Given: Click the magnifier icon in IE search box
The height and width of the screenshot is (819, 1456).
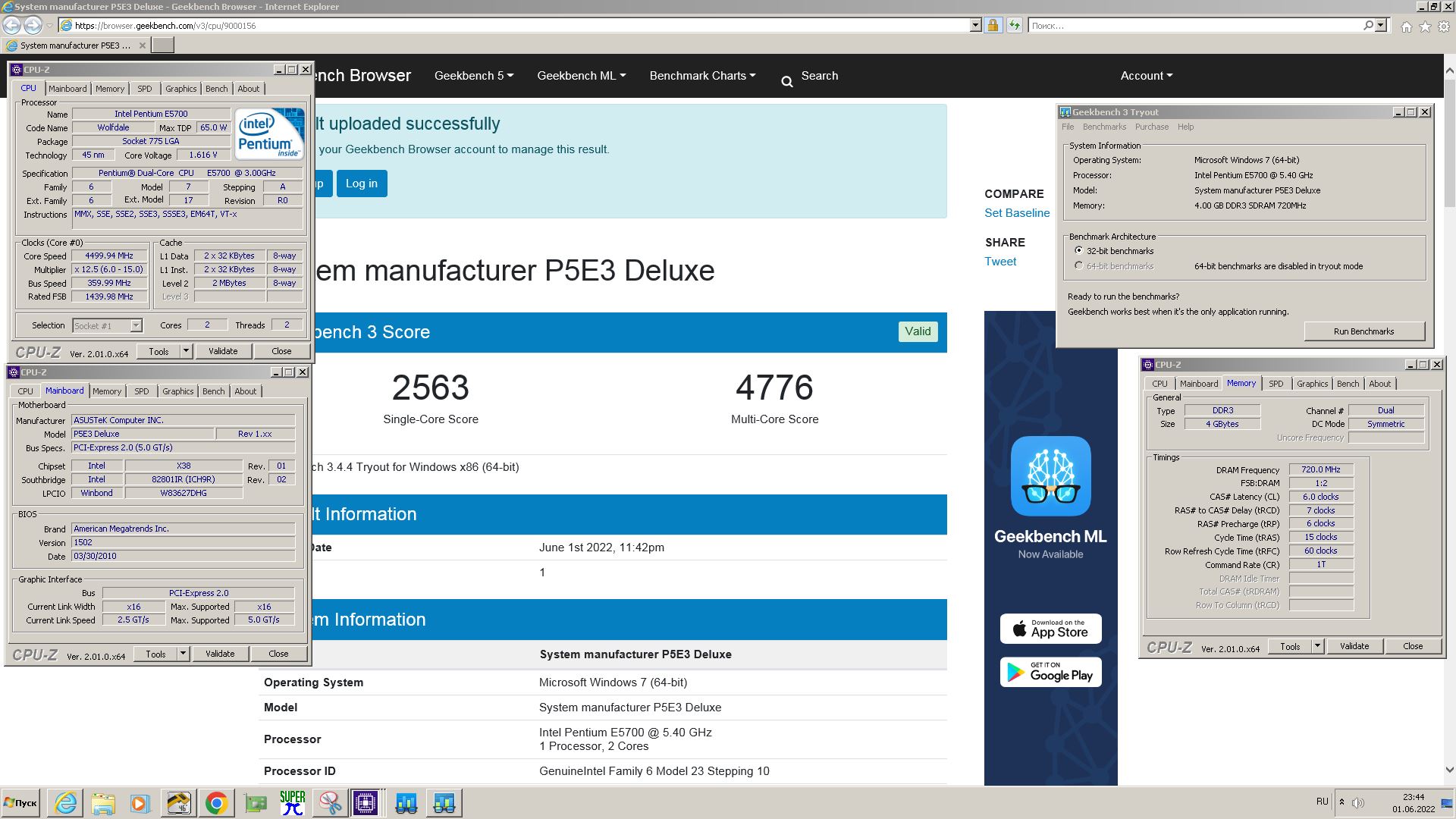Looking at the screenshot, I should 1368,25.
